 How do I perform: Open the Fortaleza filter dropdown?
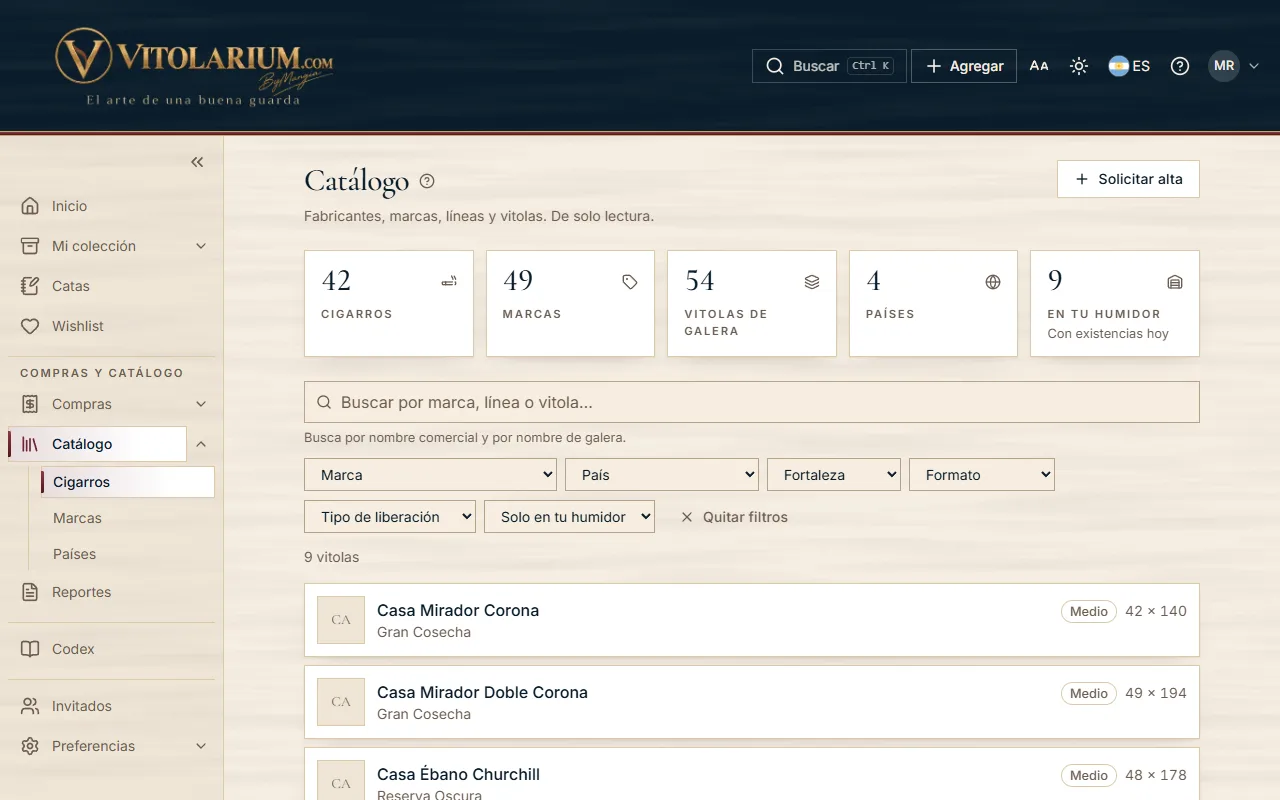click(834, 475)
